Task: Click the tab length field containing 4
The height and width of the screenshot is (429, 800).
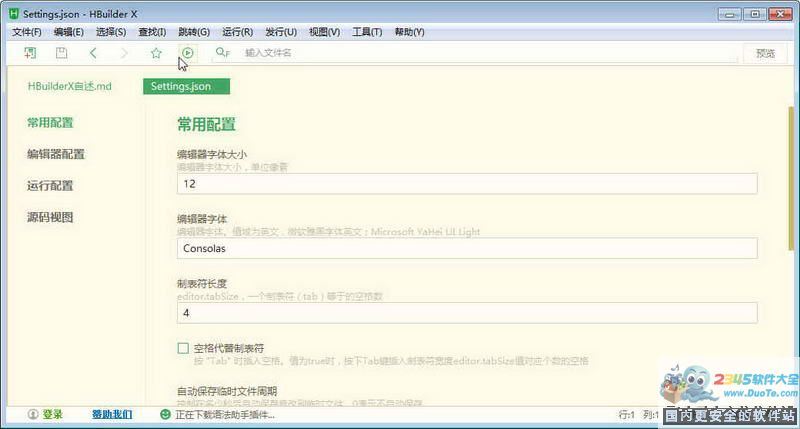Action: point(467,313)
